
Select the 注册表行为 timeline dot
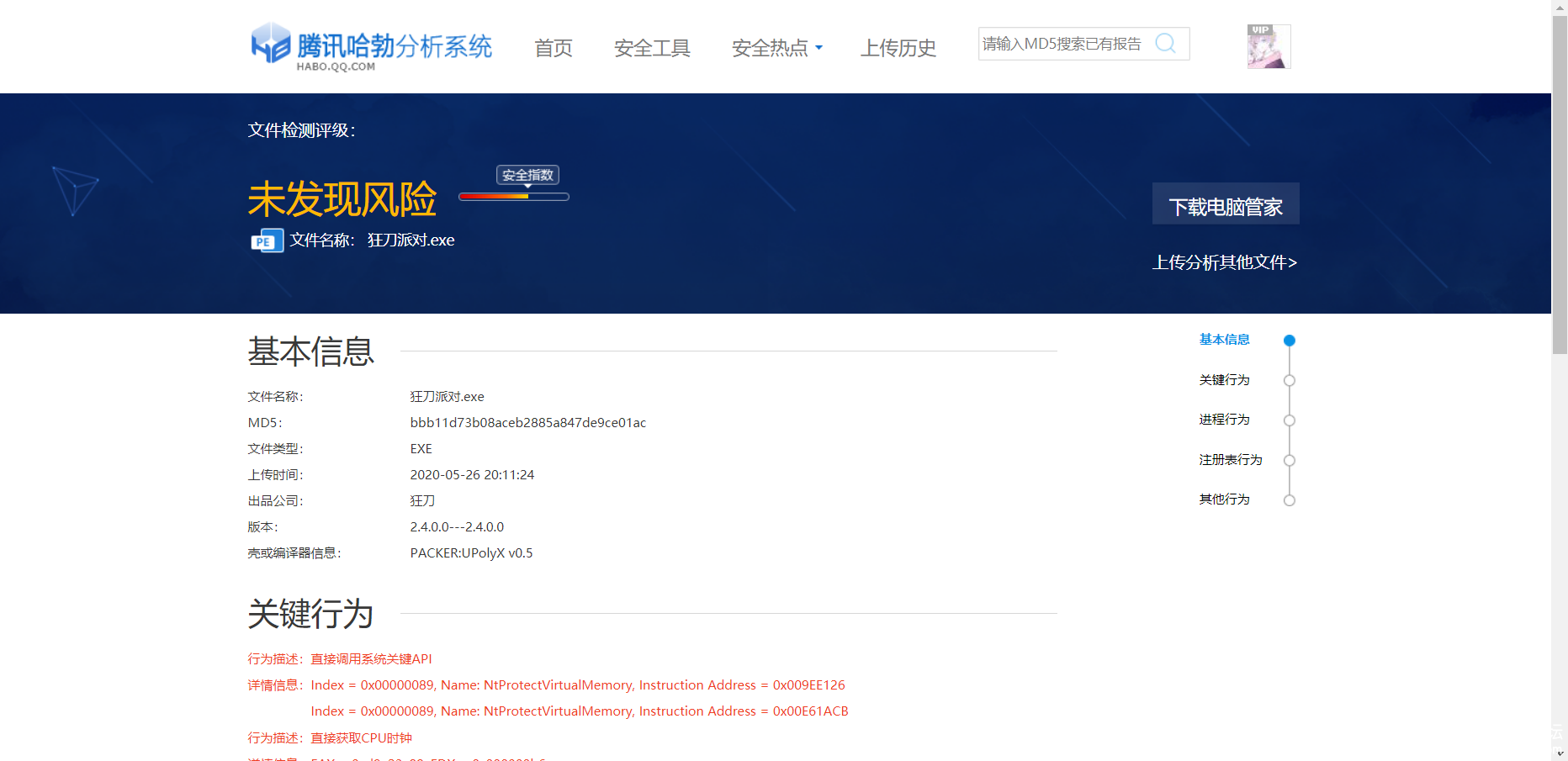point(1290,461)
